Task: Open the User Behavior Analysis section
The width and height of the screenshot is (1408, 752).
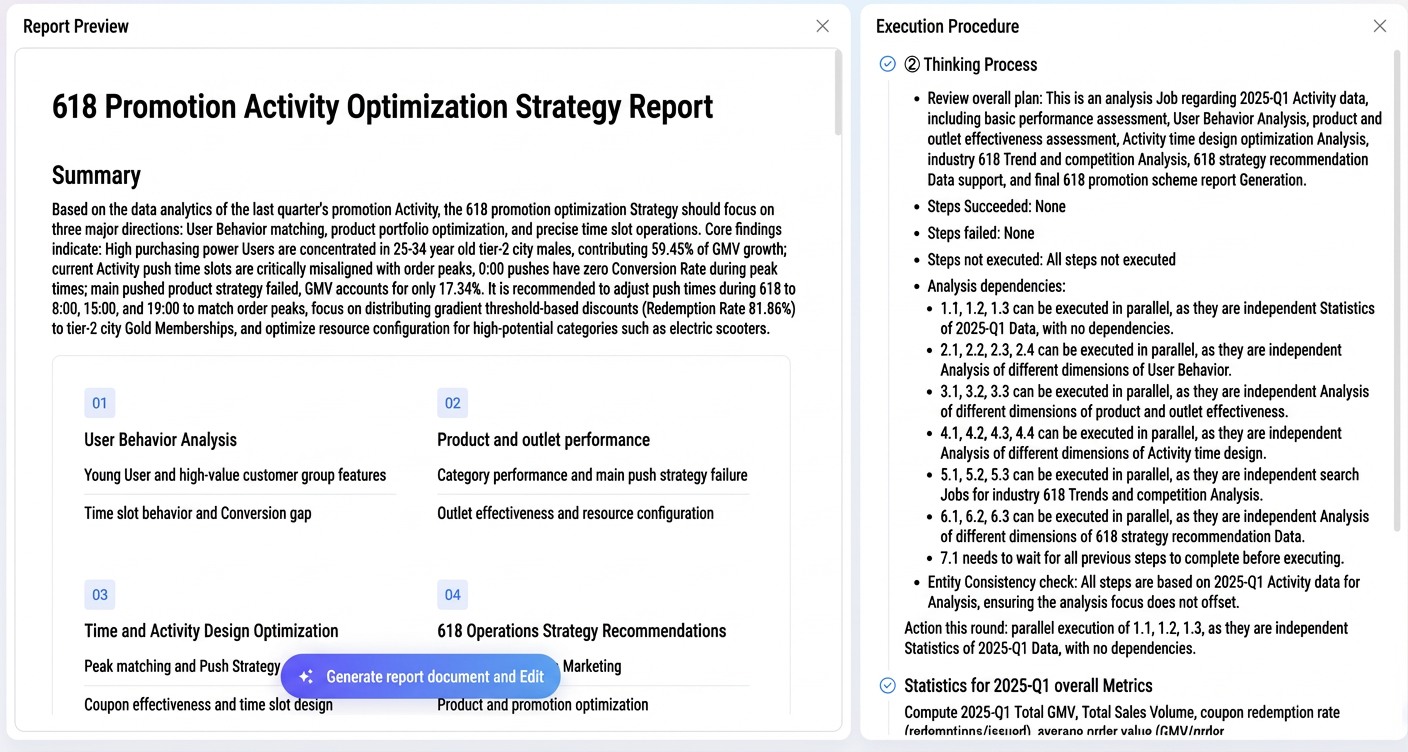Action: (x=161, y=440)
